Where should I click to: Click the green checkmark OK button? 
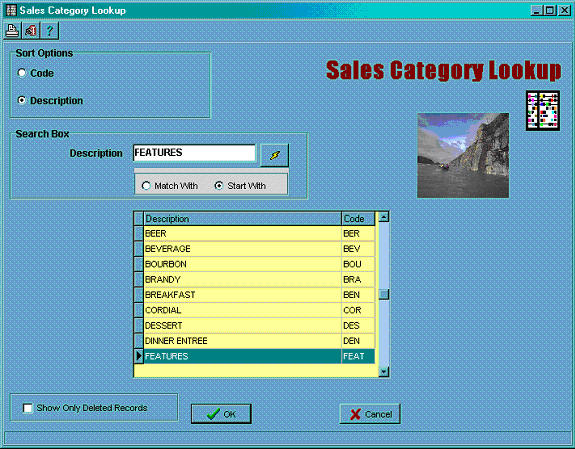[x=221, y=414]
